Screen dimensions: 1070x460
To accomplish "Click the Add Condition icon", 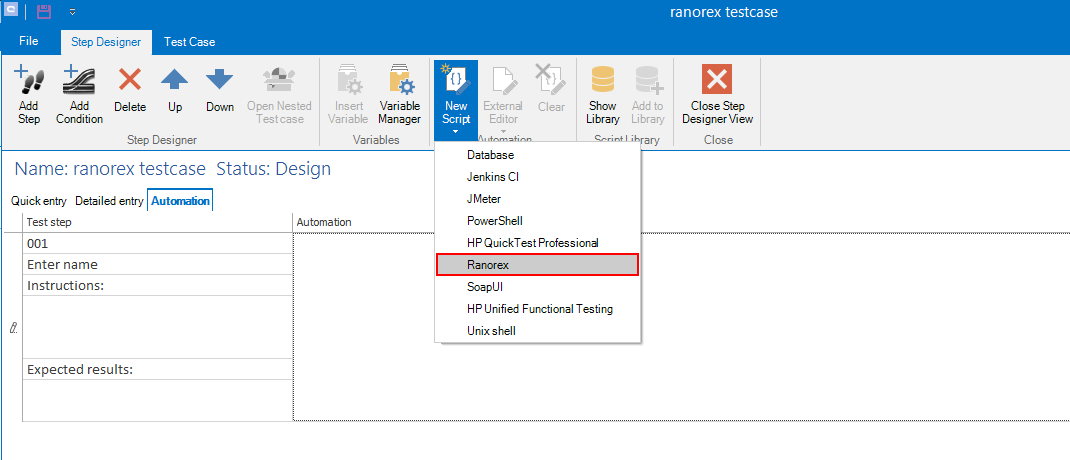I will click(79, 82).
